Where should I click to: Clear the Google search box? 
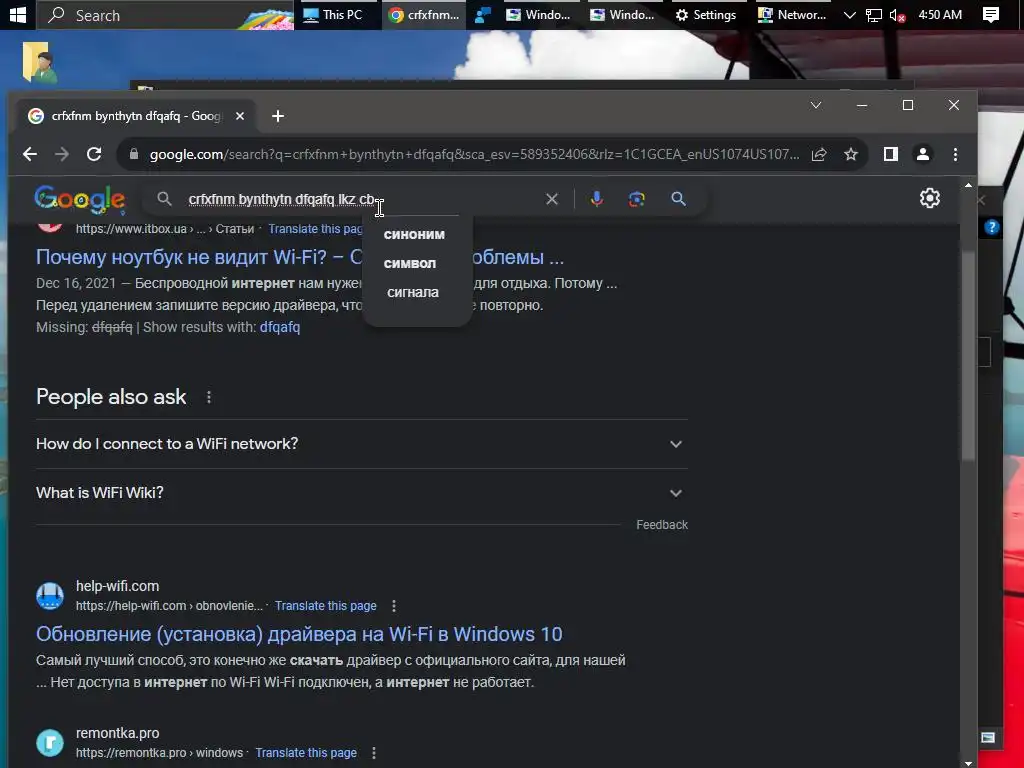[552, 199]
